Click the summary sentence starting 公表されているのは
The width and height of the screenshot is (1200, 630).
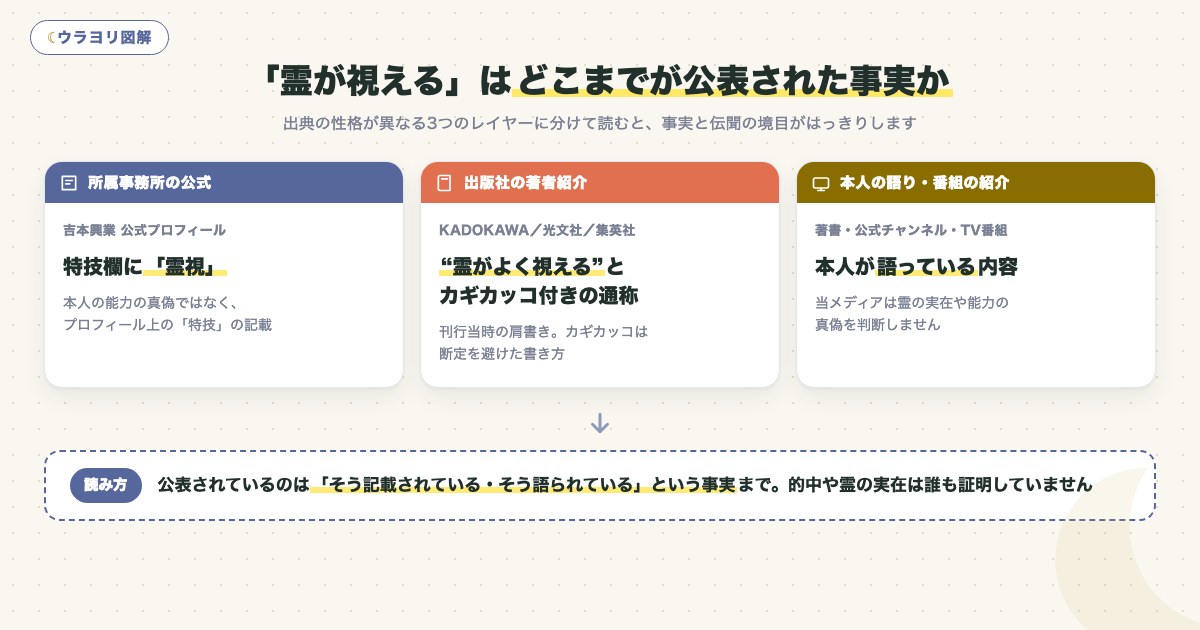[625, 485]
